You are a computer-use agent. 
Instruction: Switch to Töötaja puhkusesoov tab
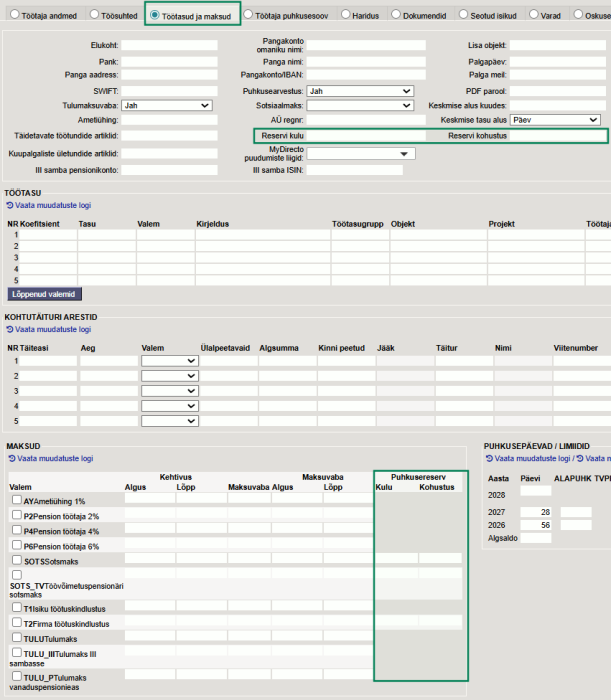(248, 14)
